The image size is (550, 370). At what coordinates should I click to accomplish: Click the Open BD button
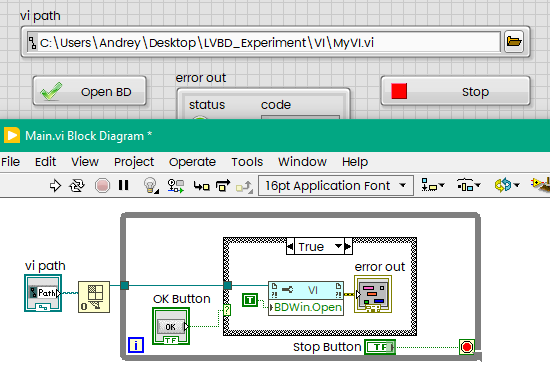pos(89,91)
